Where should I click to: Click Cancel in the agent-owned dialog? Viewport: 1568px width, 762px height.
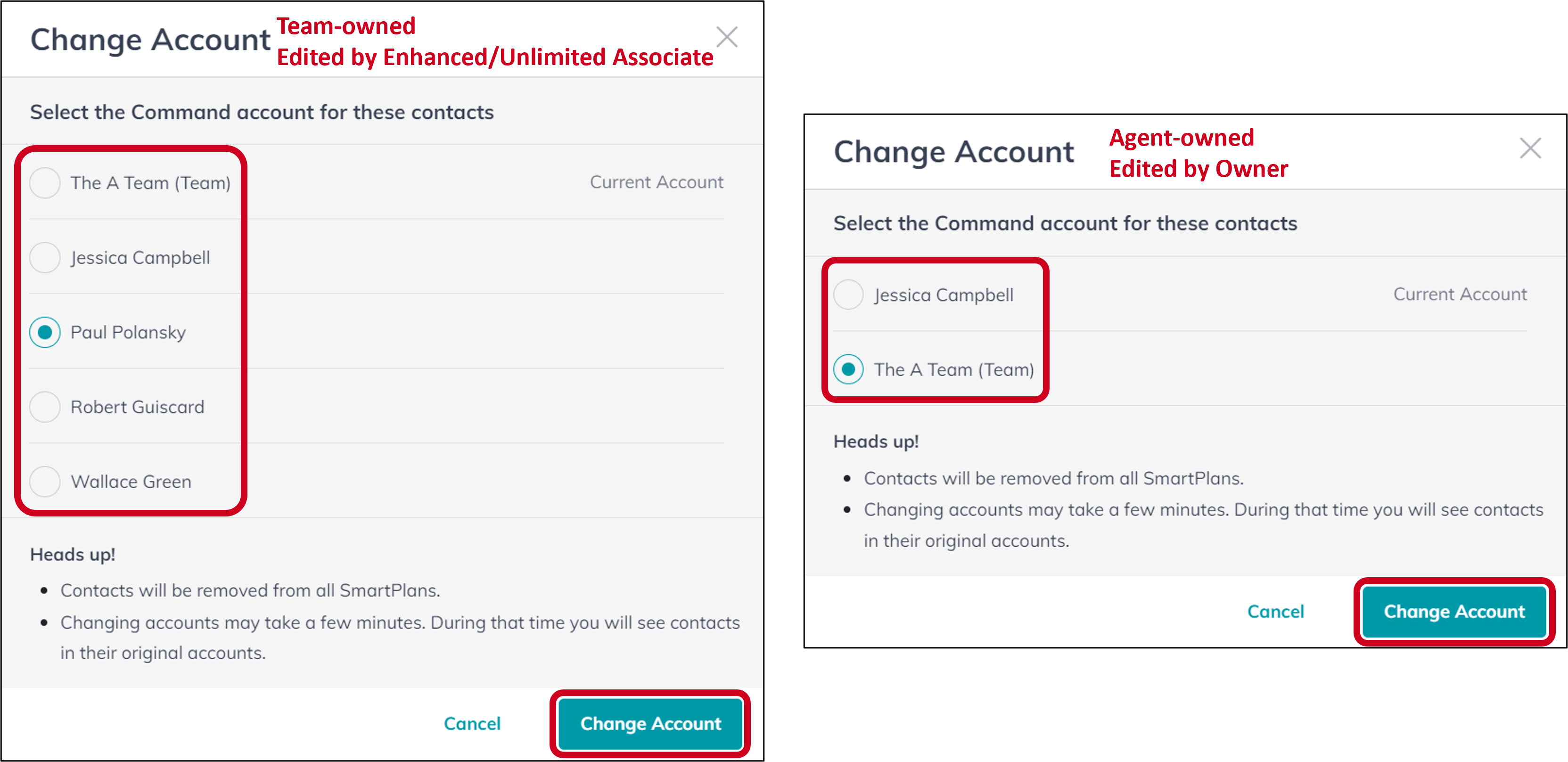(x=1276, y=612)
